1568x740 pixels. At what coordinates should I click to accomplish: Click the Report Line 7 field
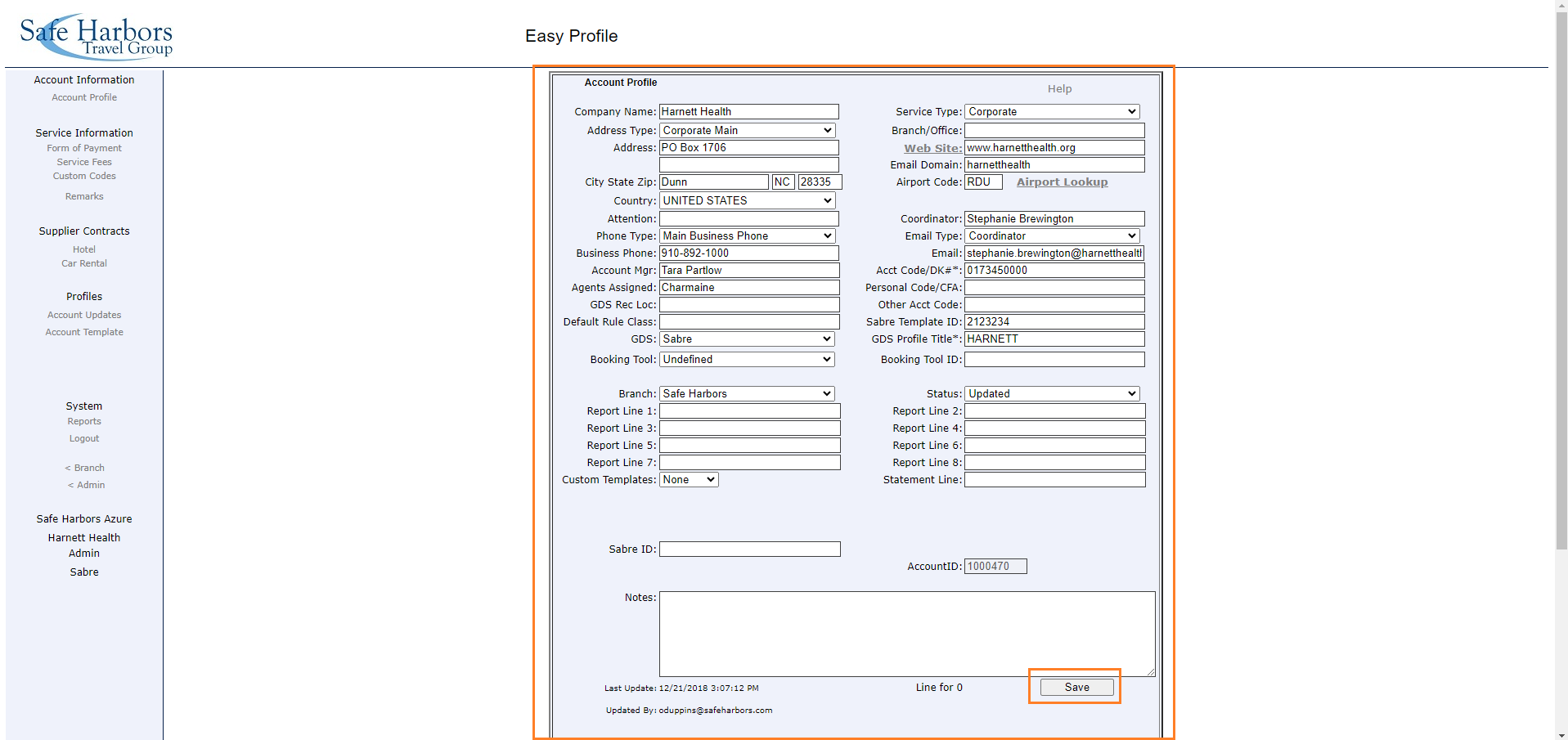(x=750, y=463)
